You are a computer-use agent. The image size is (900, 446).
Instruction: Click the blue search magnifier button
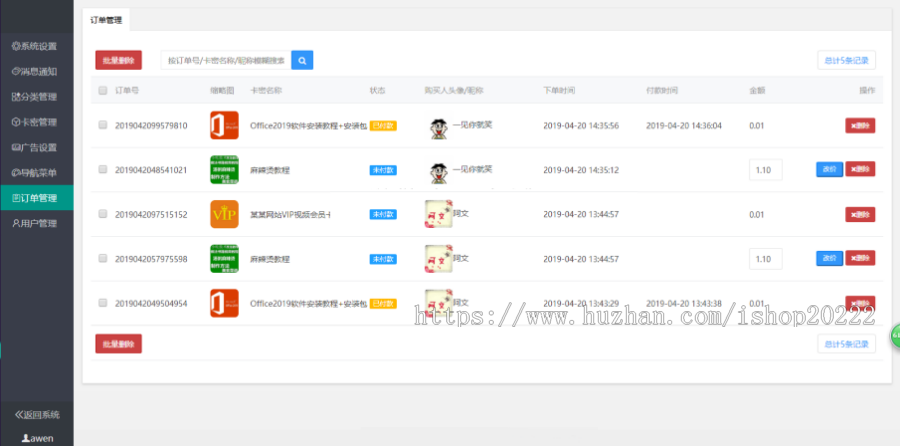tap(302, 60)
